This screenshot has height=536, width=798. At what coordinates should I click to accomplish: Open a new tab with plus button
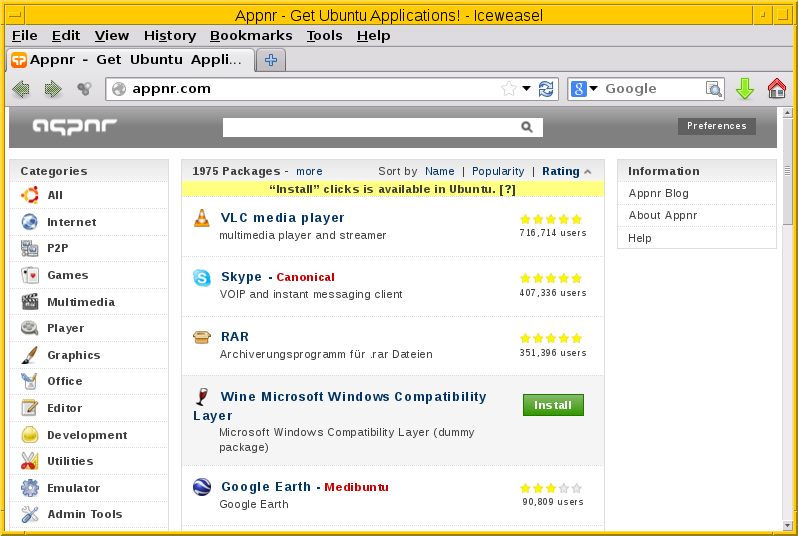270,60
